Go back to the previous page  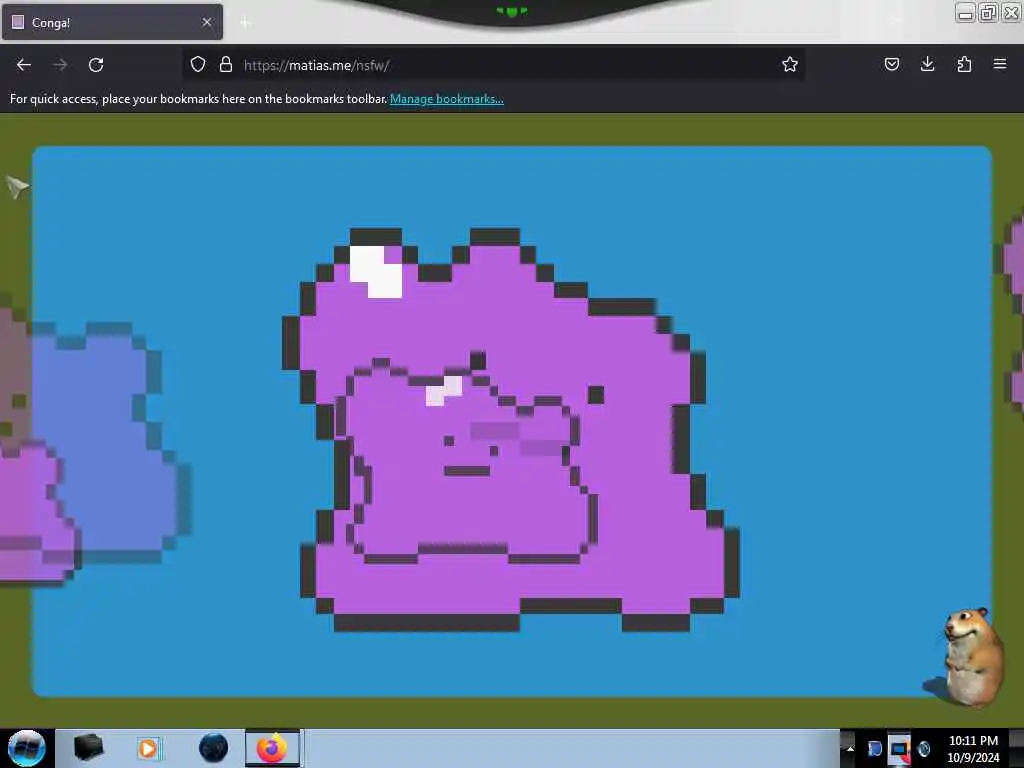pyautogui.click(x=24, y=65)
